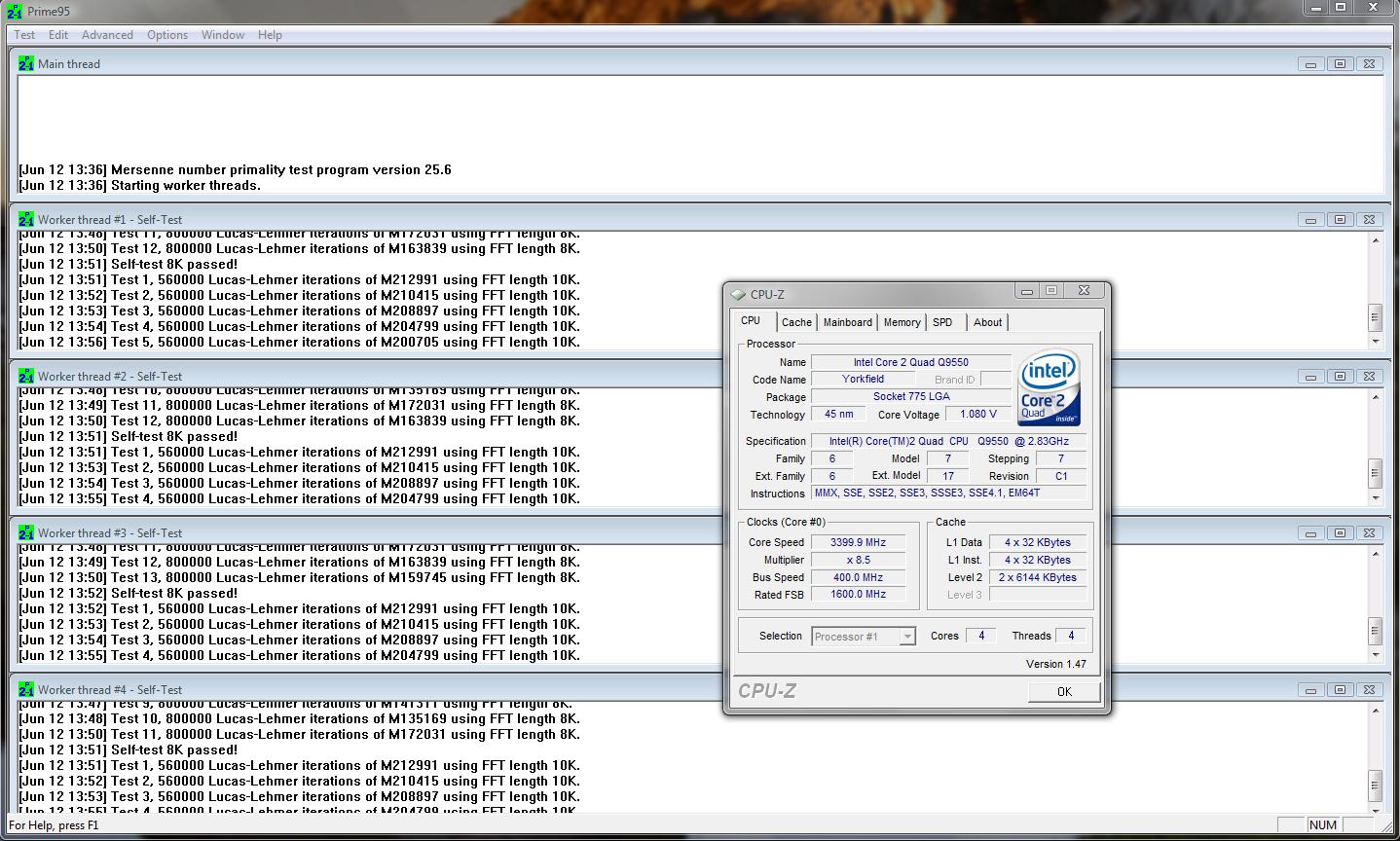This screenshot has height=841, width=1400.
Task: Open the Test menu in Prime95
Action: [24, 35]
